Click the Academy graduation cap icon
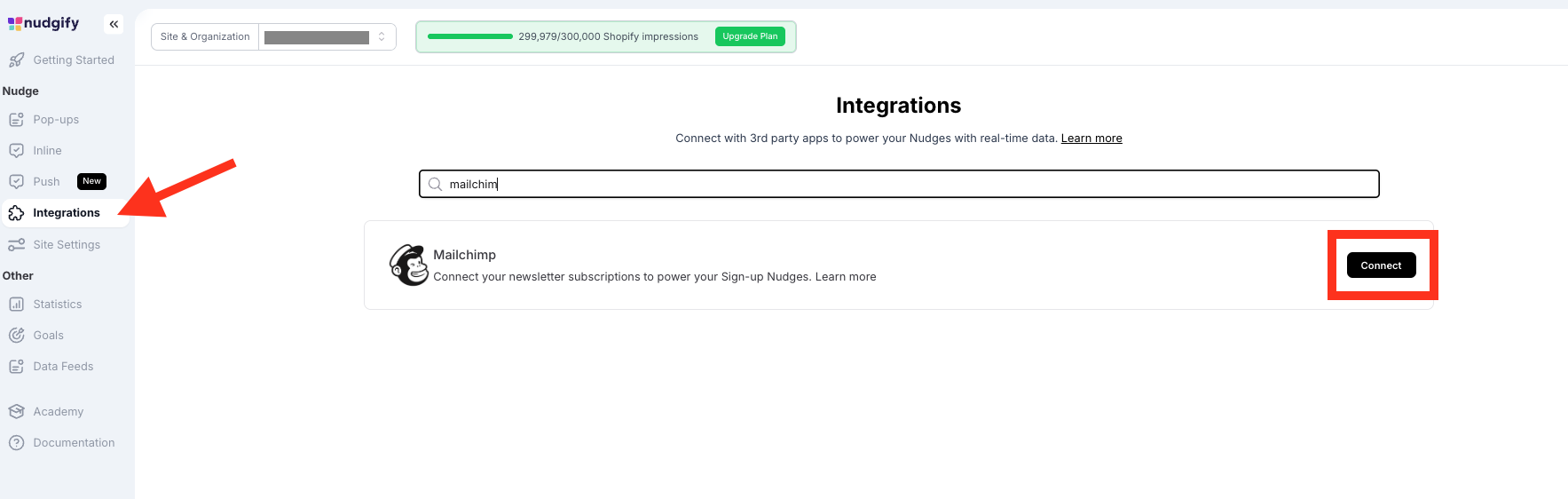 tap(16, 412)
